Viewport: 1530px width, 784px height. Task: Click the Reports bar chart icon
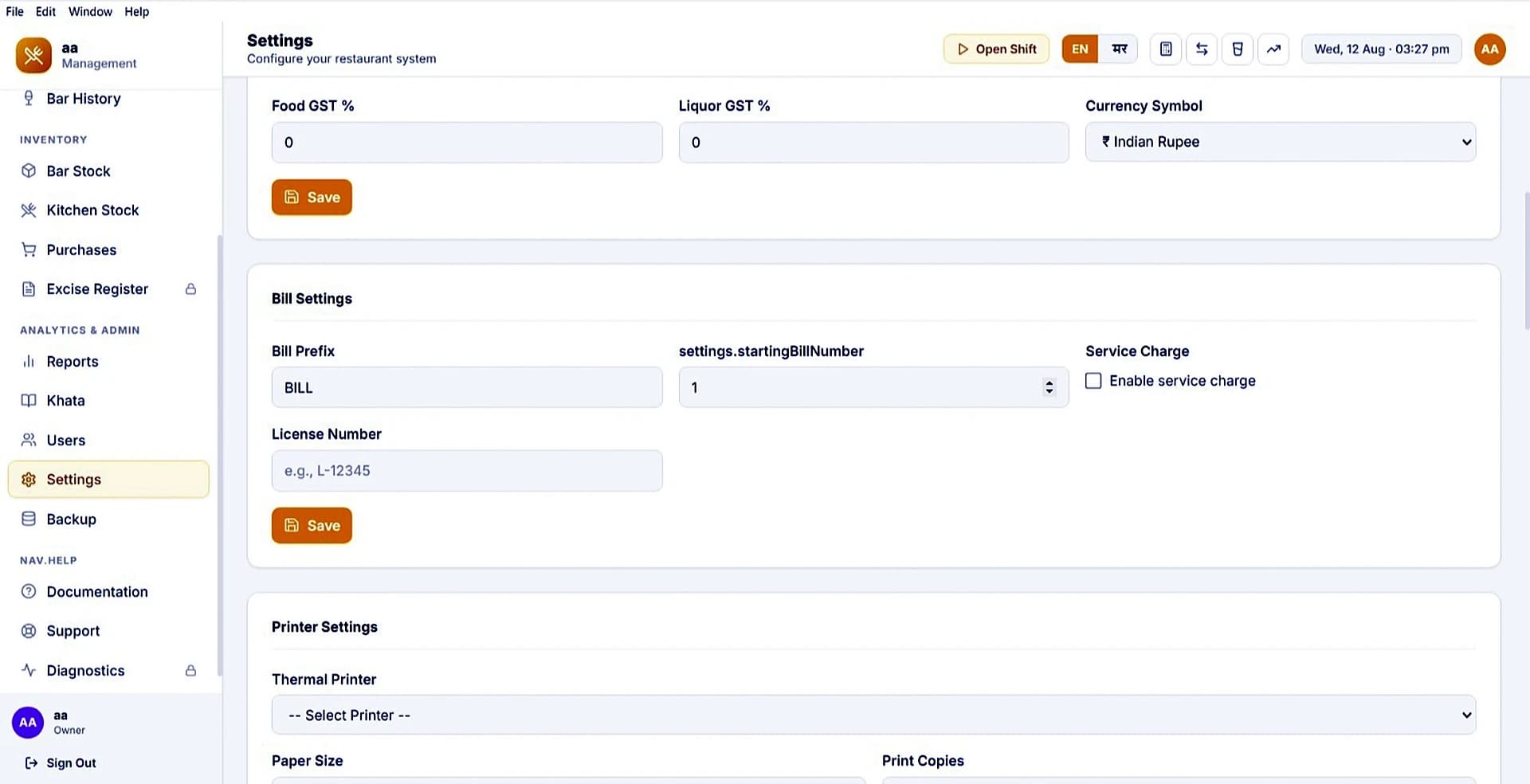[29, 361]
